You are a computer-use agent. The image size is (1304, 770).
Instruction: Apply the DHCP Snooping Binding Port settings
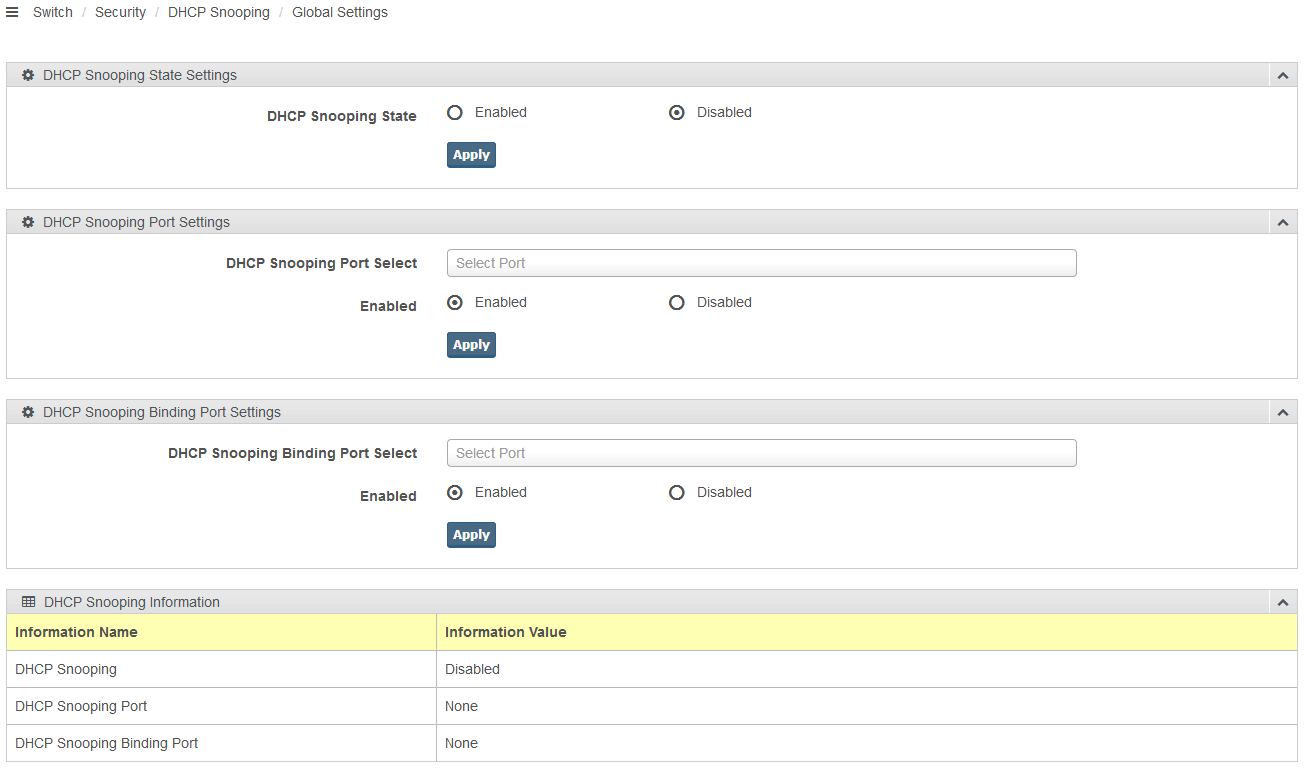pos(471,535)
